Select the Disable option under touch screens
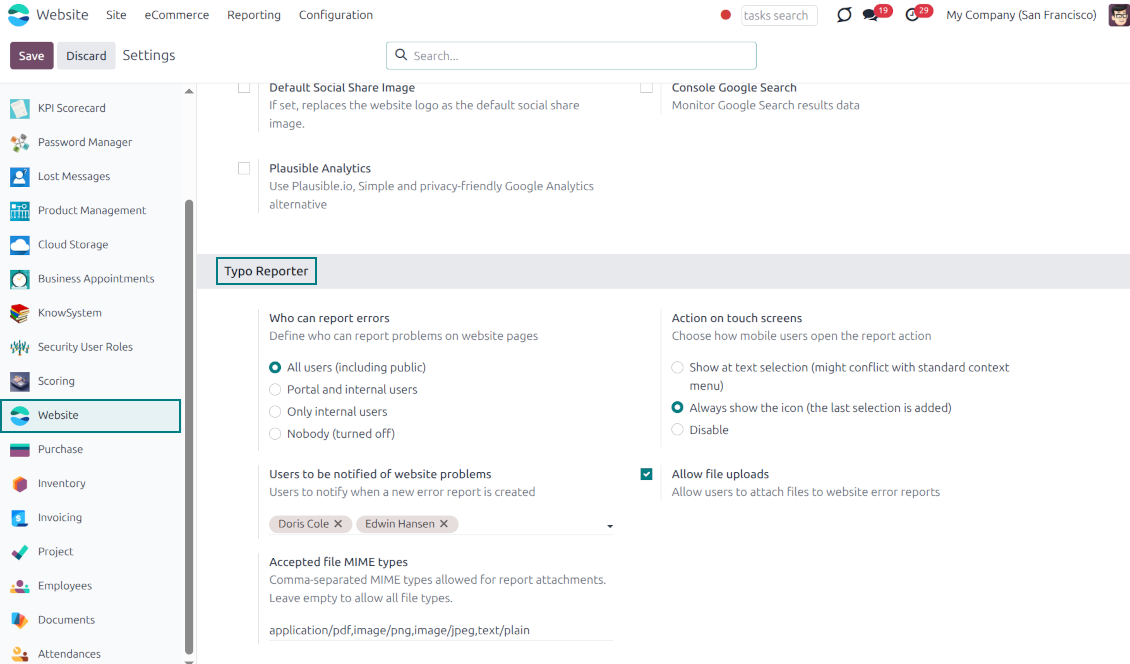 676,430
